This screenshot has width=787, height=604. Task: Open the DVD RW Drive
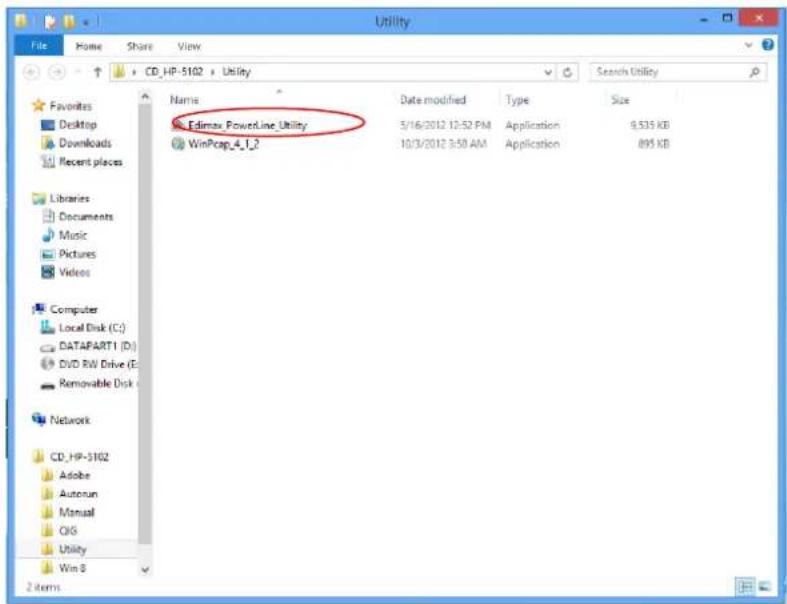point(97,365)
